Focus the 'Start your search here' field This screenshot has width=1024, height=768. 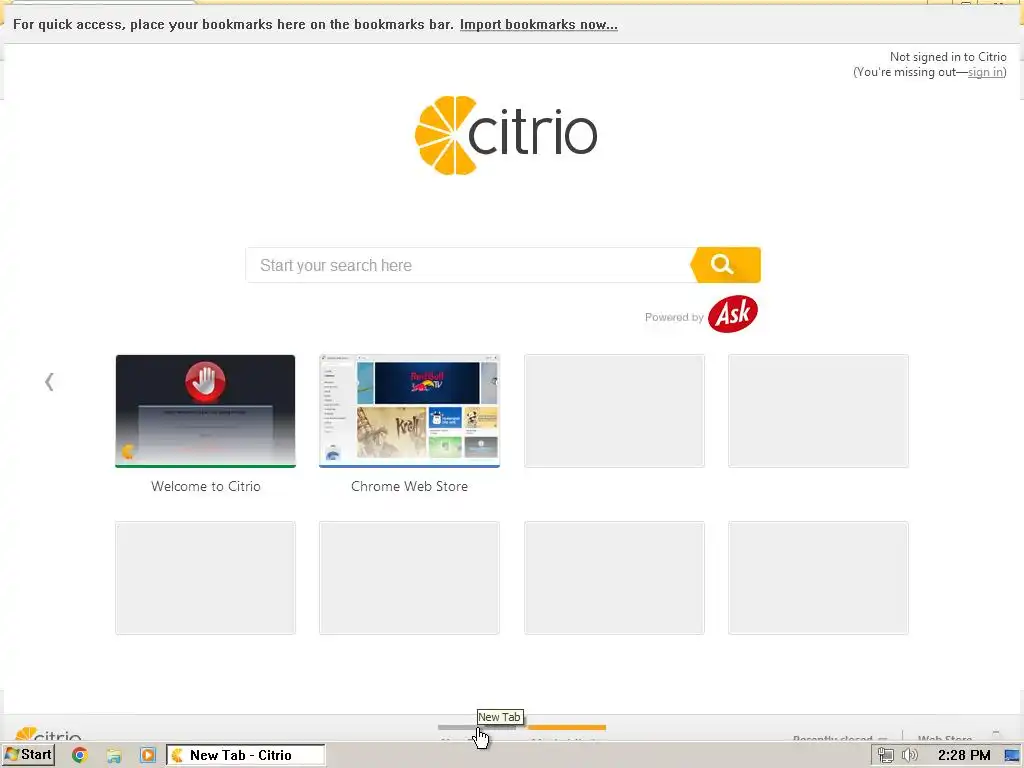click(x=468, y=265)
